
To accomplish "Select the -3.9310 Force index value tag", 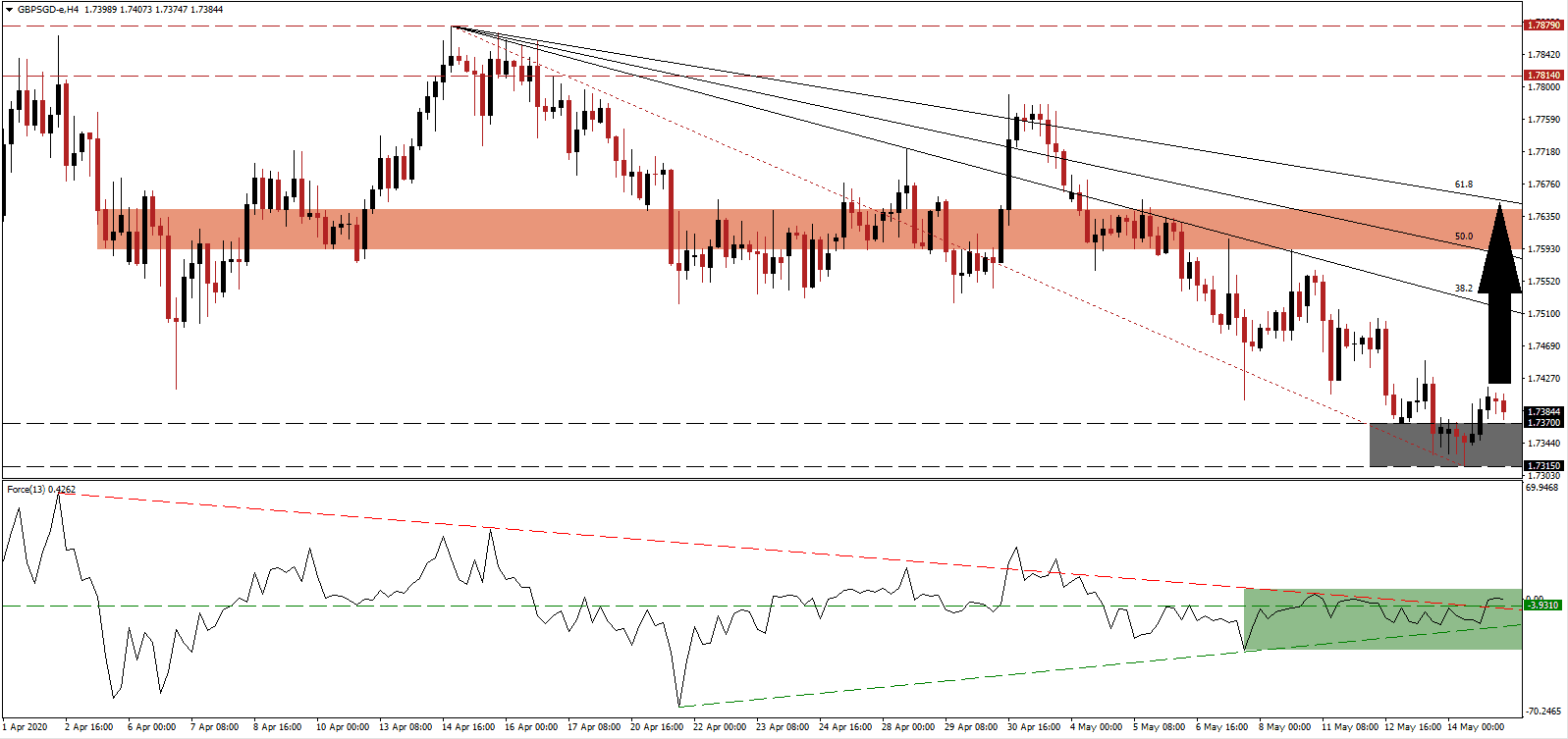I will [x=1542, y=606].
